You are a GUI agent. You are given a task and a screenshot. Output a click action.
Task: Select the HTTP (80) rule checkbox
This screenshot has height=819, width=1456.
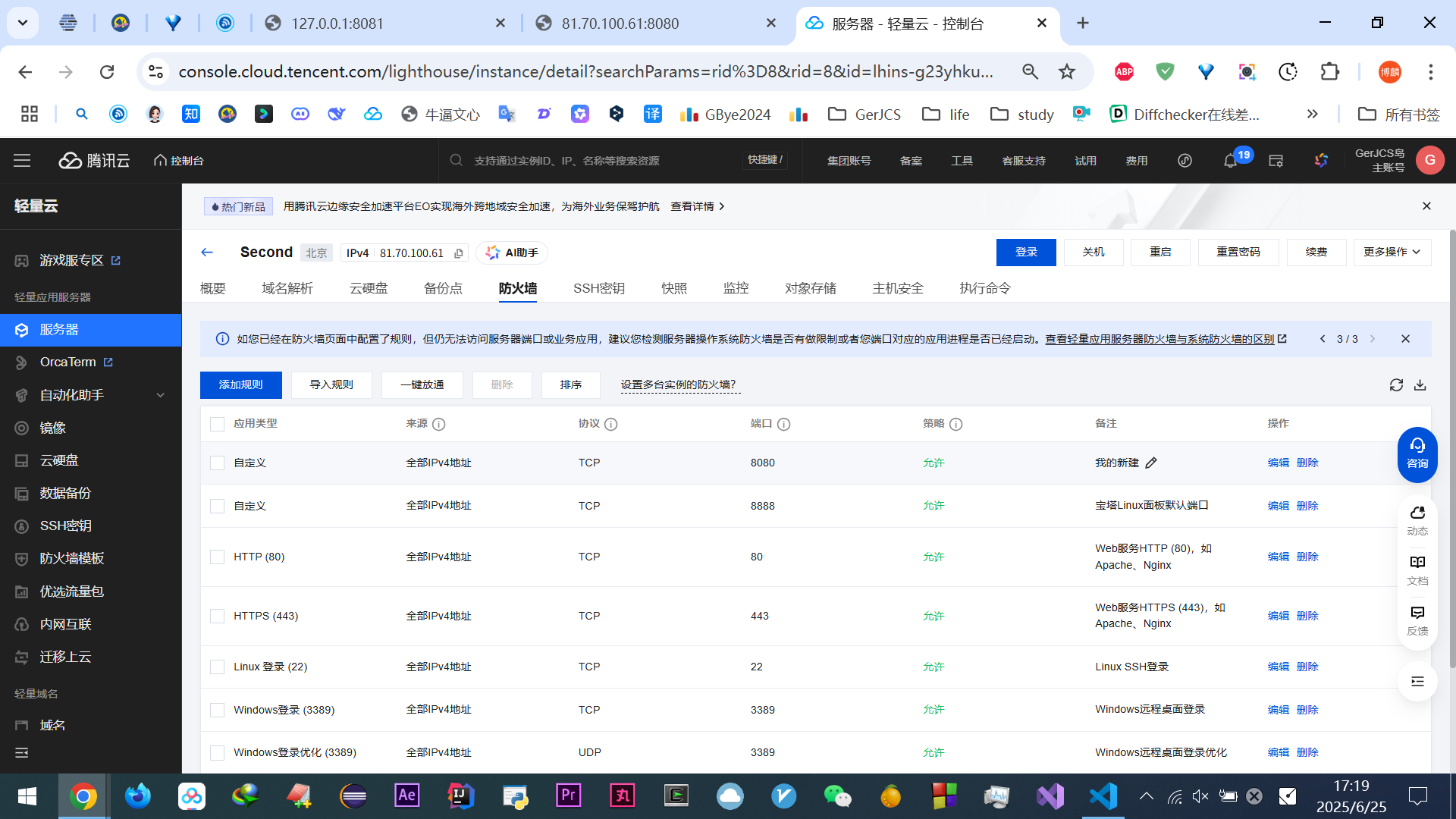217,557
